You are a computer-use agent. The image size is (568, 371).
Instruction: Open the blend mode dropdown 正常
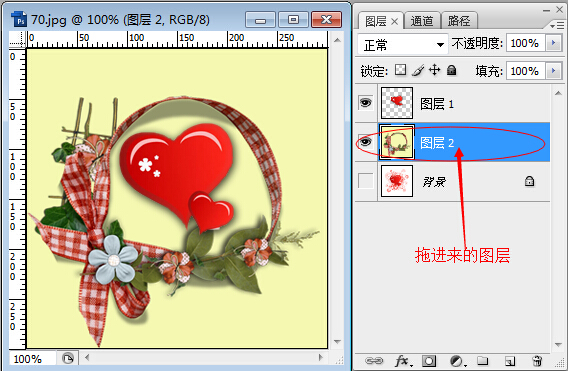(x=402, y=45)
